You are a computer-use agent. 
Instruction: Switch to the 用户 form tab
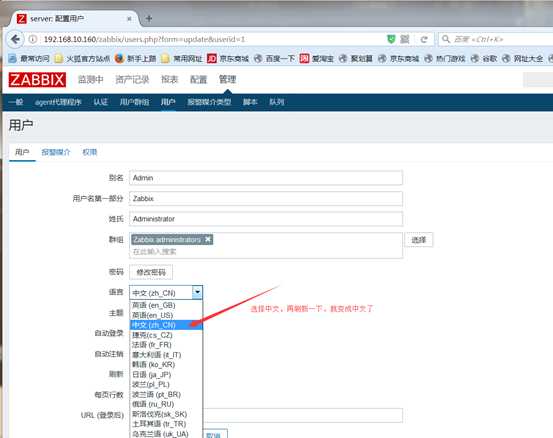[x=22, y=152]
